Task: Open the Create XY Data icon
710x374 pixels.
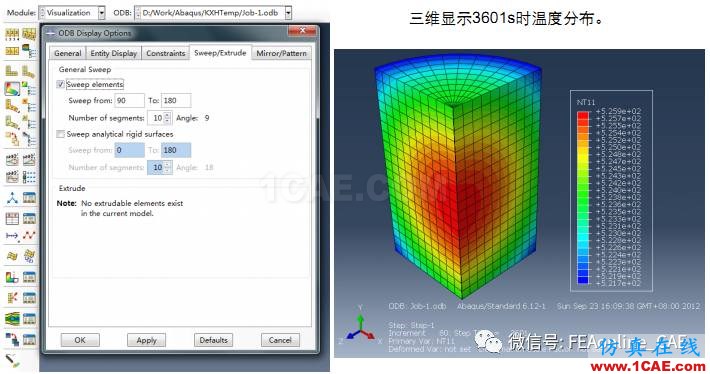Action: pos(12,219)
